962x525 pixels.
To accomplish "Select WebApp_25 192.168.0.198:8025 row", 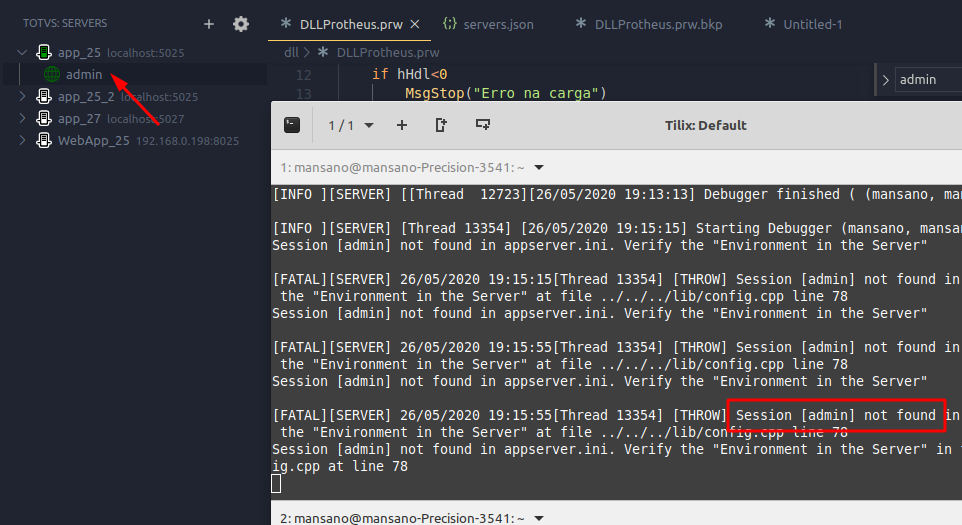I will point(135,140).
